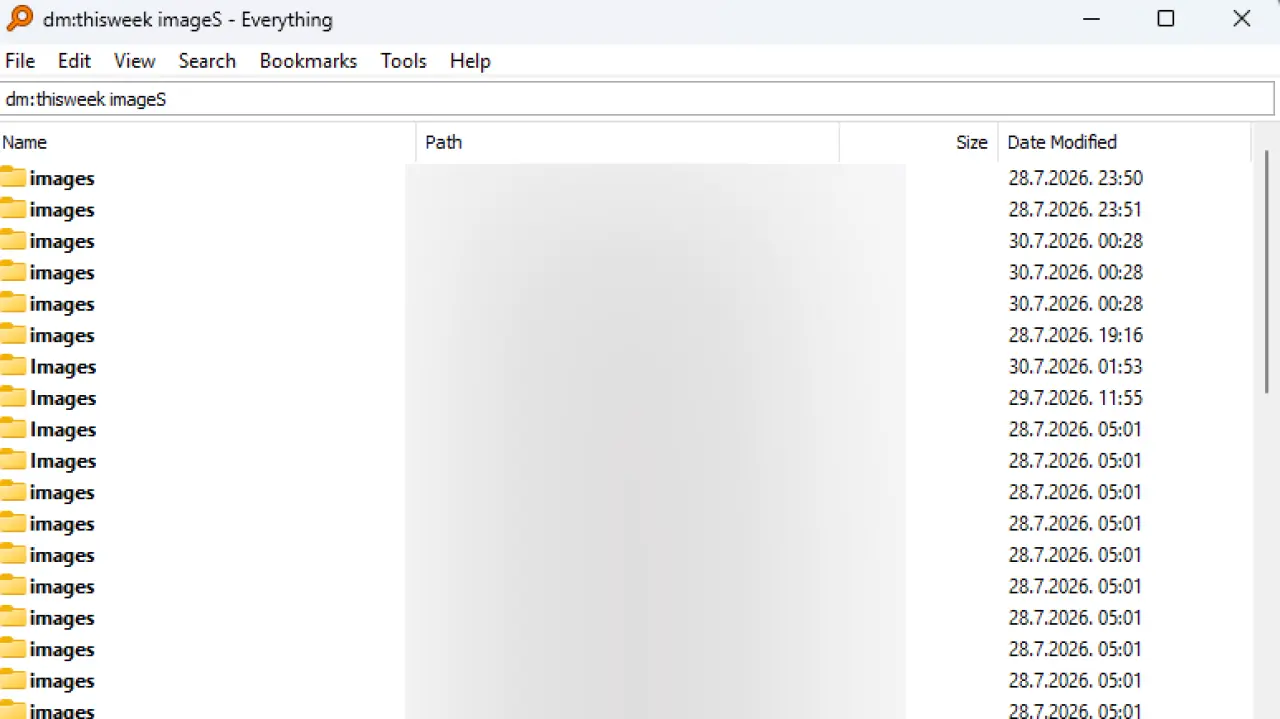
Task: Click the date 28.7.2026. 19:16
Action: point(1075,335)
